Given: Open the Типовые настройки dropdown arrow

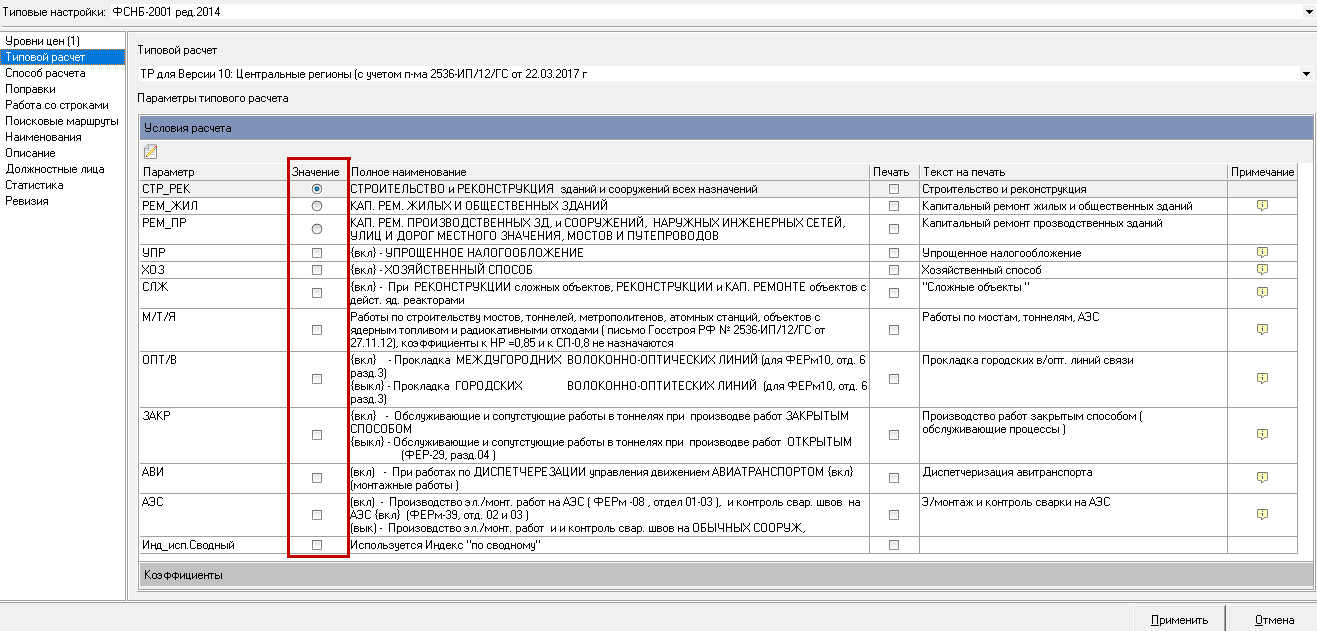Looking at the screenshot, I should [x=1308, y=11].
